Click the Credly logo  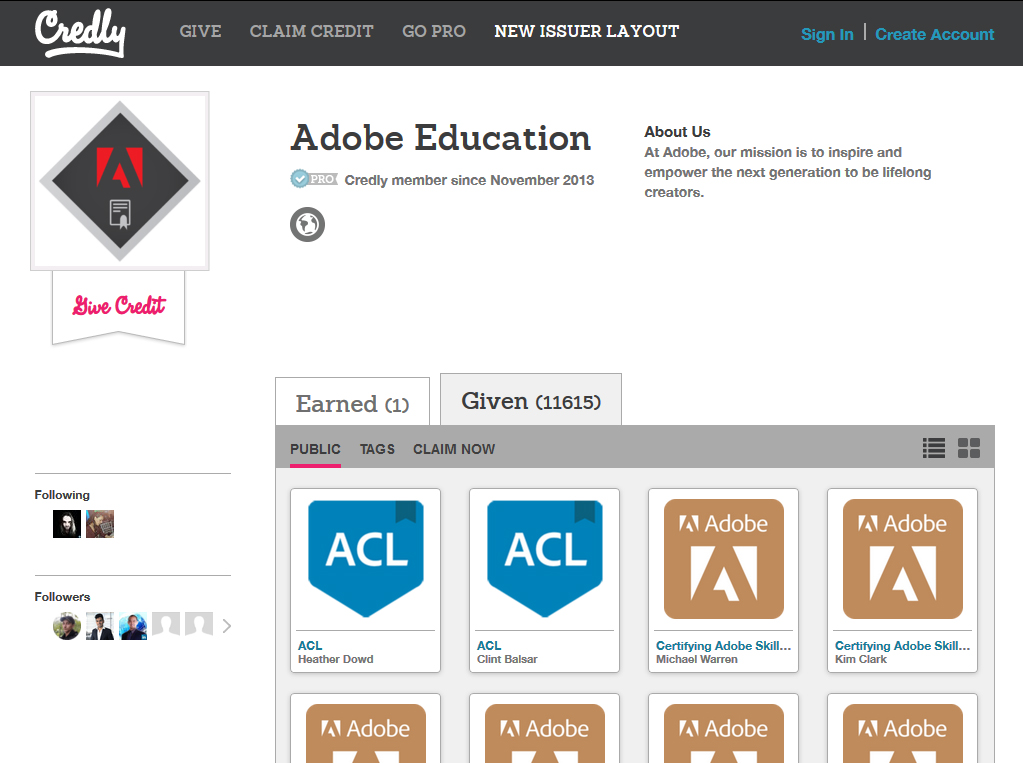coord(80,32)
